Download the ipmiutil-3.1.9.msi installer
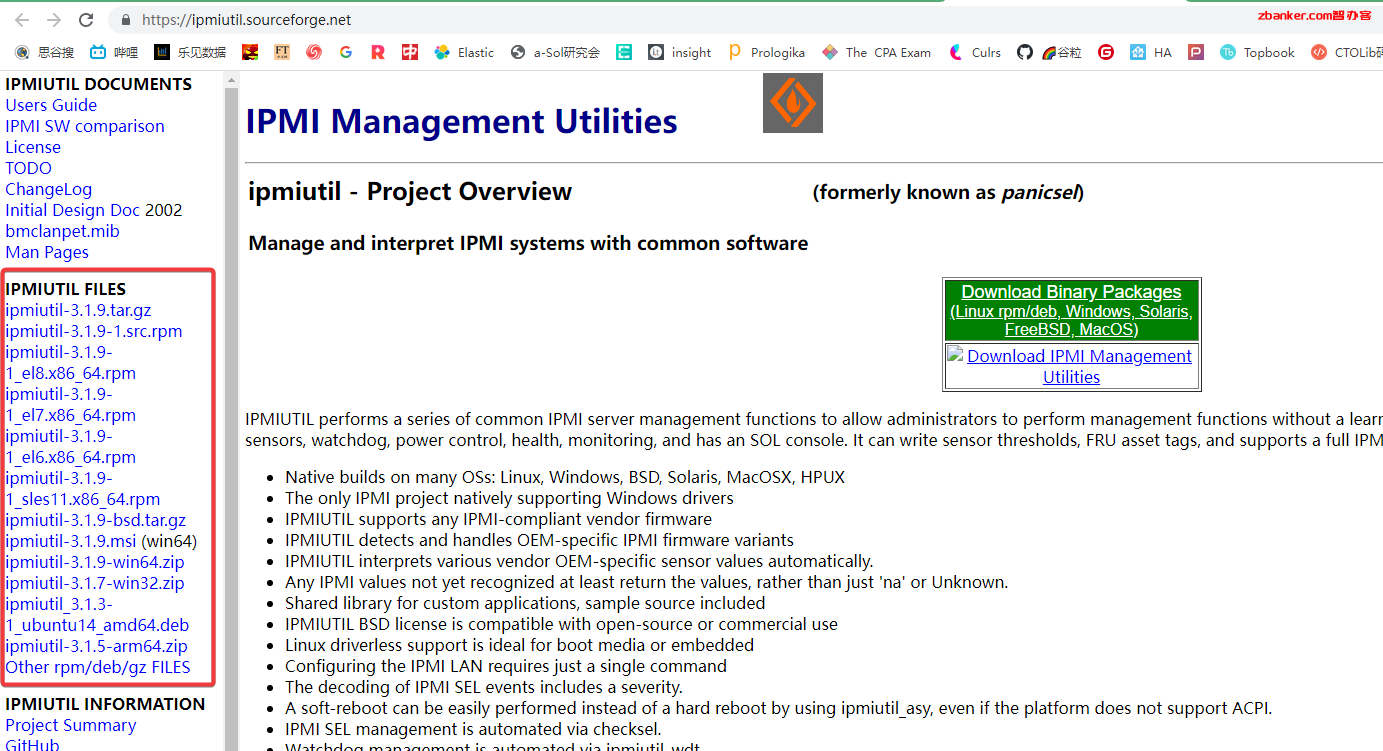The image size is (1383, 751). (71, 541)
